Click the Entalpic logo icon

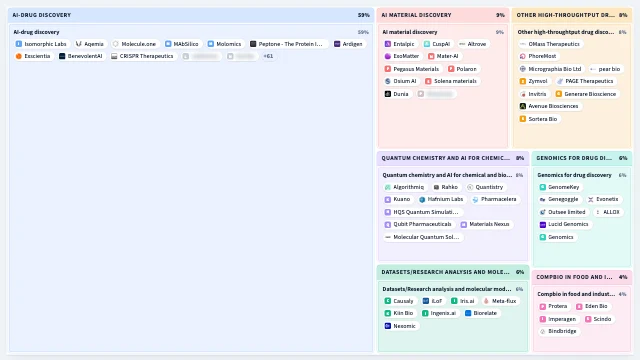tap(388, 44)
